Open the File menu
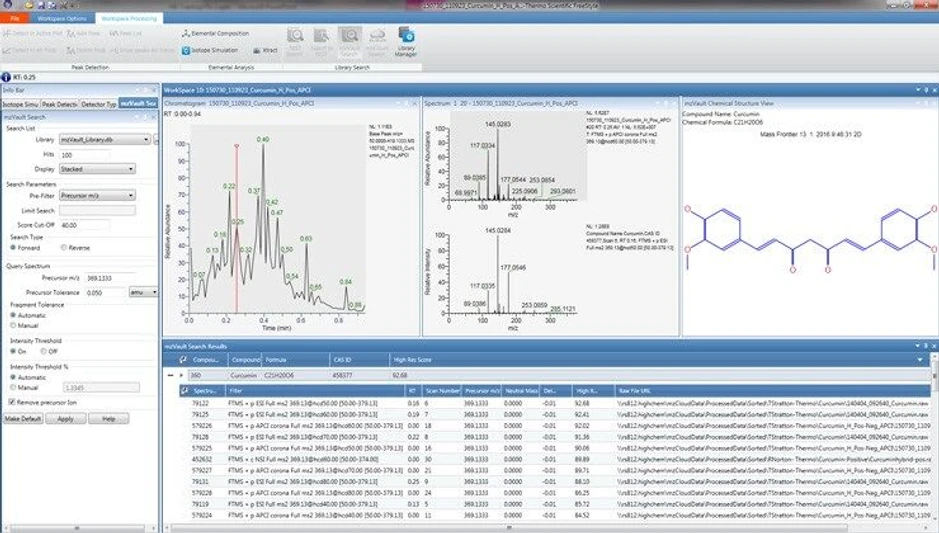The image size is (939, 533). 13,19
